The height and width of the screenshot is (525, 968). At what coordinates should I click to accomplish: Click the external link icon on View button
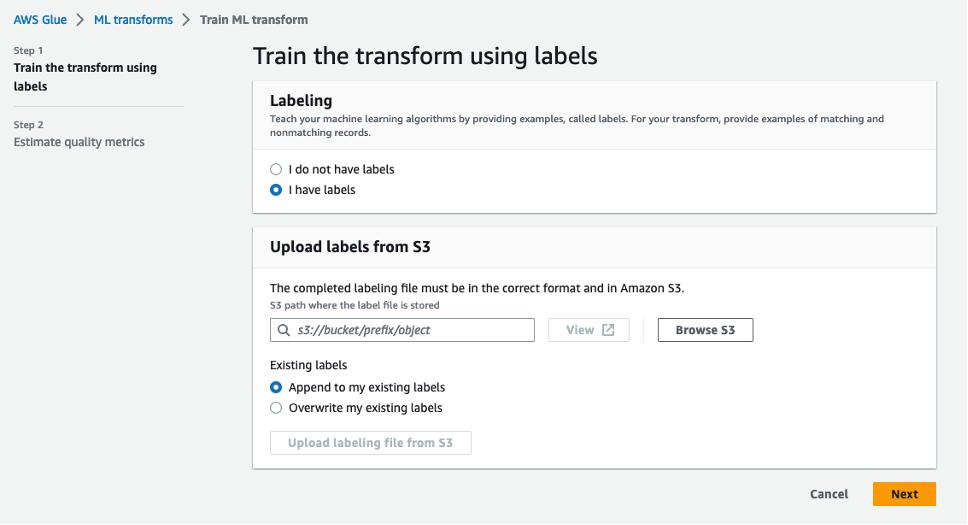609,330
